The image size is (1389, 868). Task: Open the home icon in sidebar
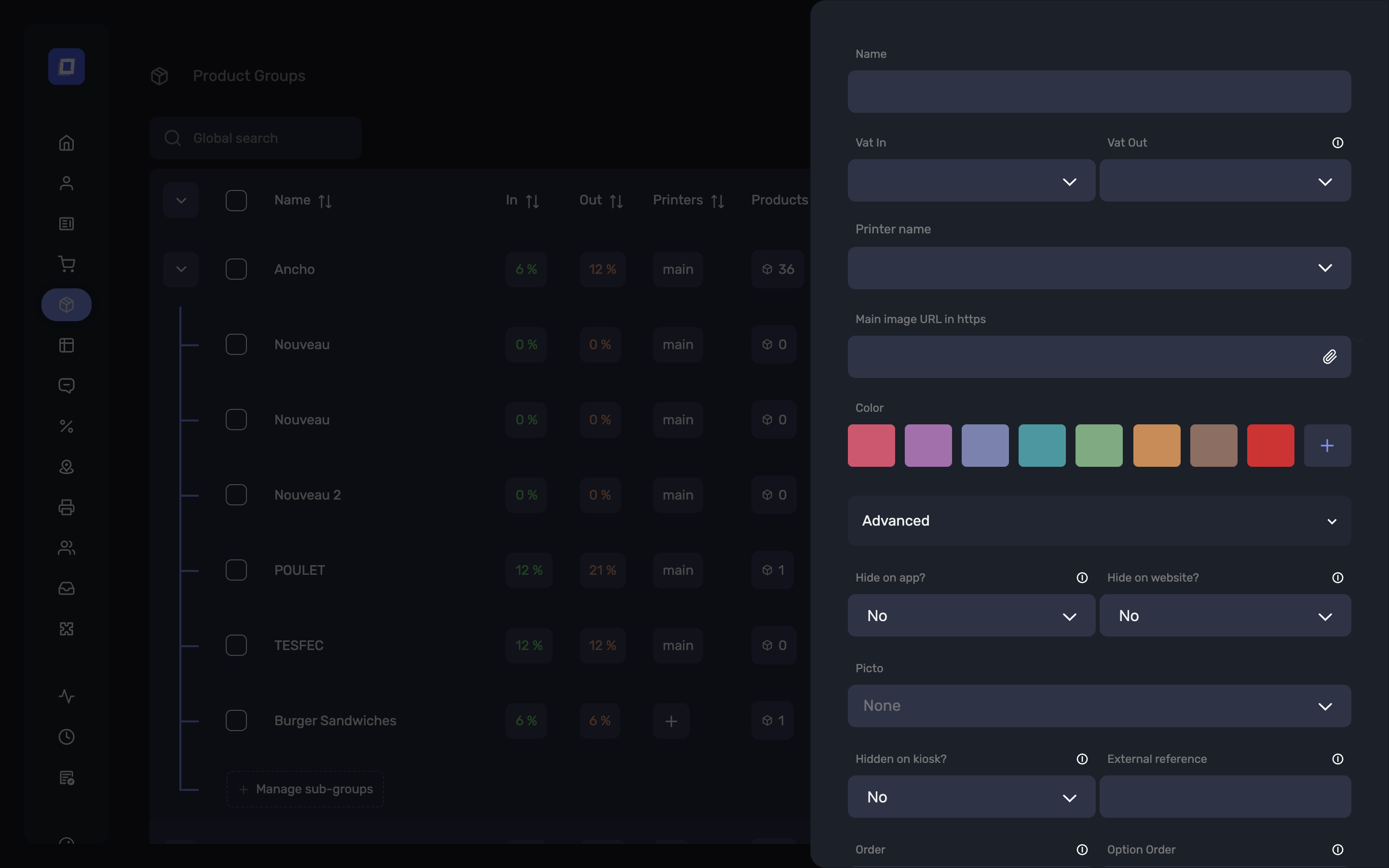click(x=67, y=142)
